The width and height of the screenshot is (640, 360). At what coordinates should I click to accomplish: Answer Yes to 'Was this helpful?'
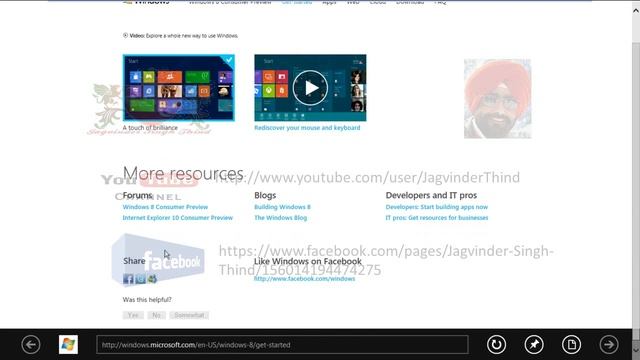(x=133, y=315)
